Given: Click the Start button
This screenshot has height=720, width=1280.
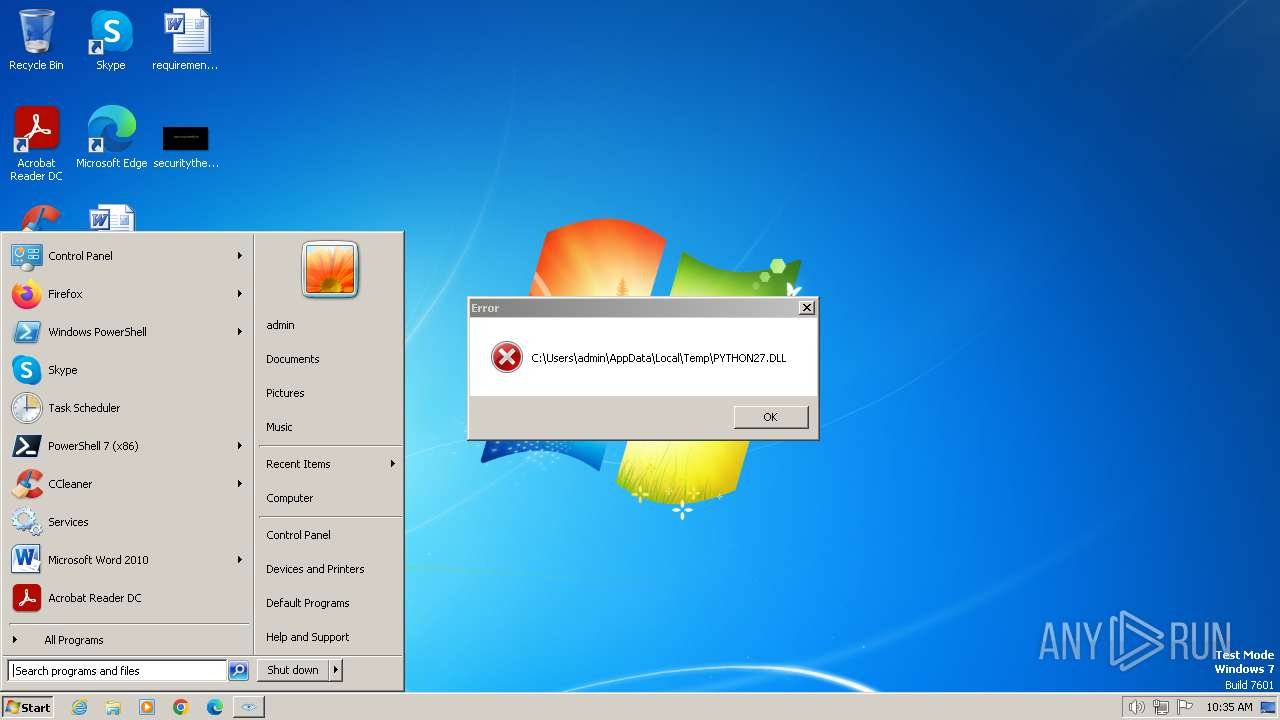Looking at the screenshot, I should [x=28, y=707].
